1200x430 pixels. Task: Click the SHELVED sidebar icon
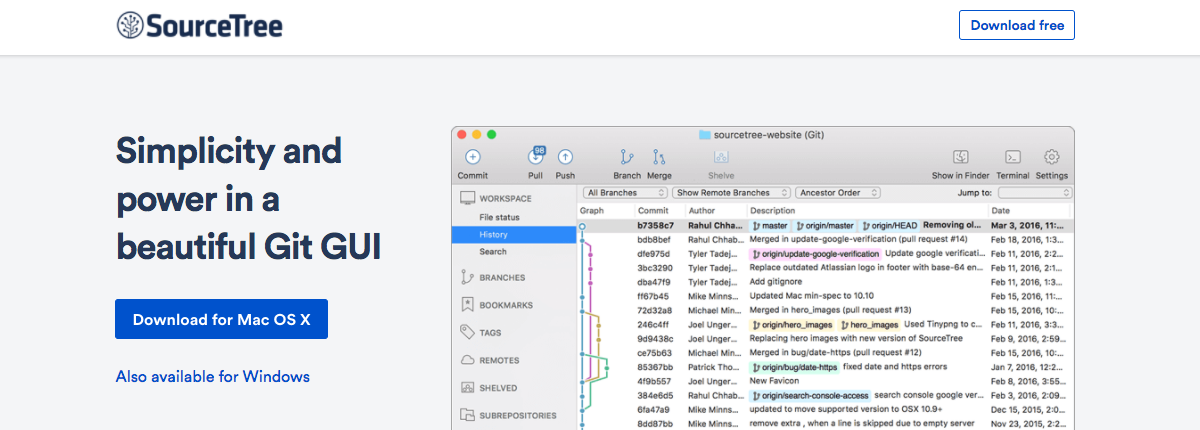point(467,387)
